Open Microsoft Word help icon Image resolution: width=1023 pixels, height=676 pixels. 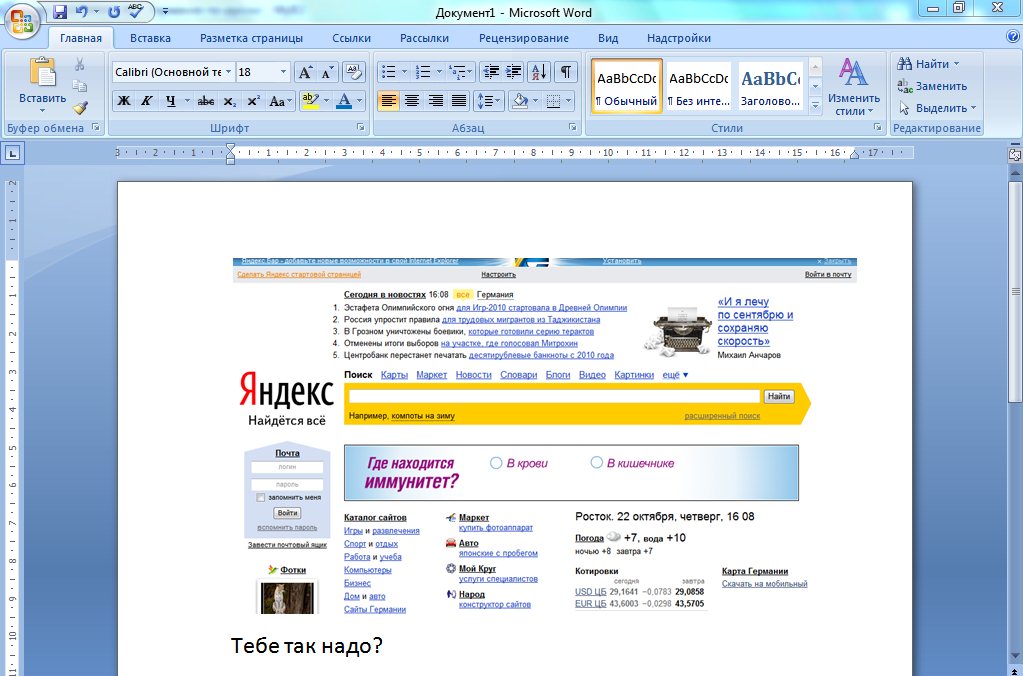click(x=1013, y=37)
